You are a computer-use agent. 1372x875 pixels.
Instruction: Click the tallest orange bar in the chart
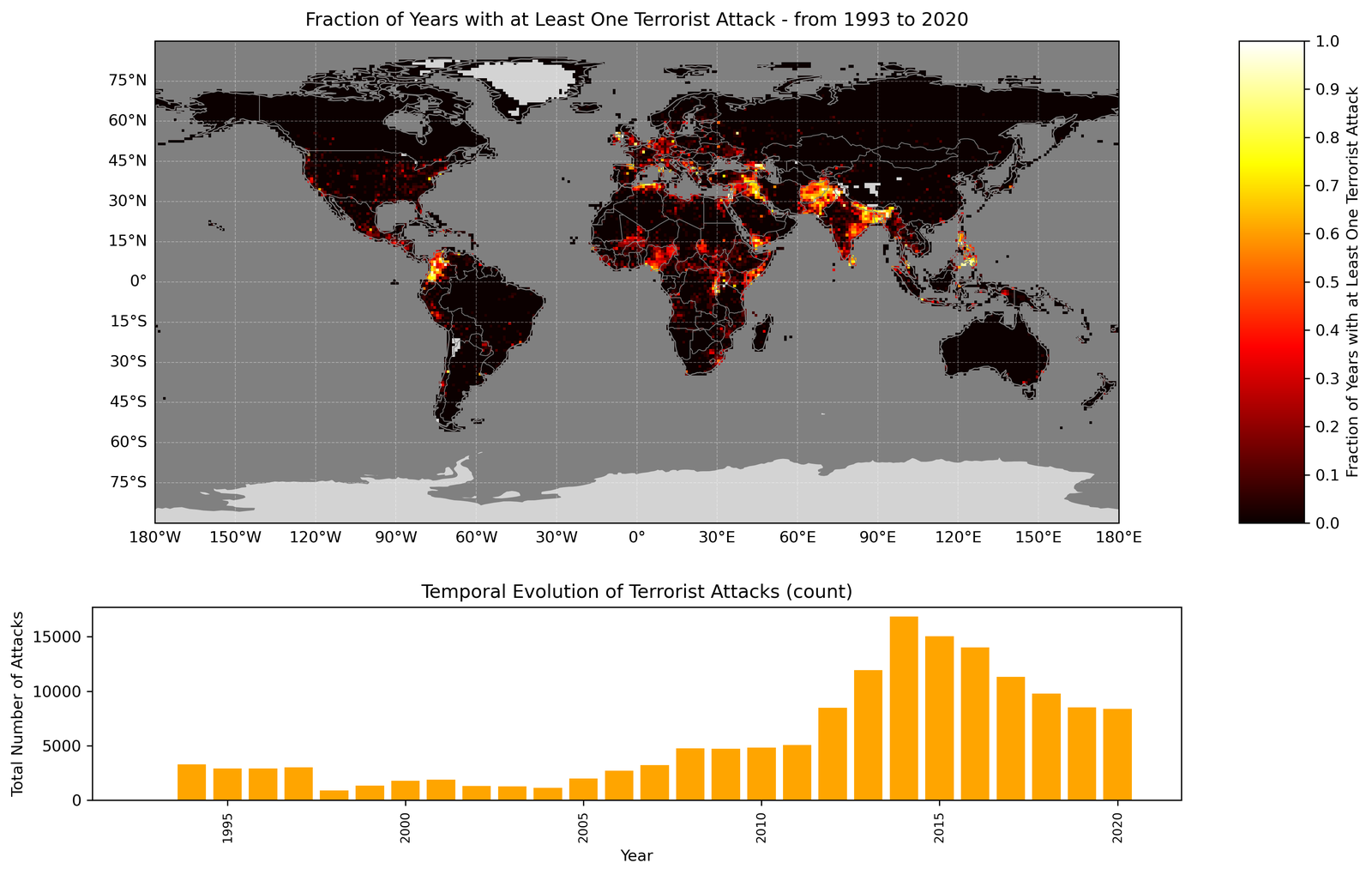(x=904, y=709)
